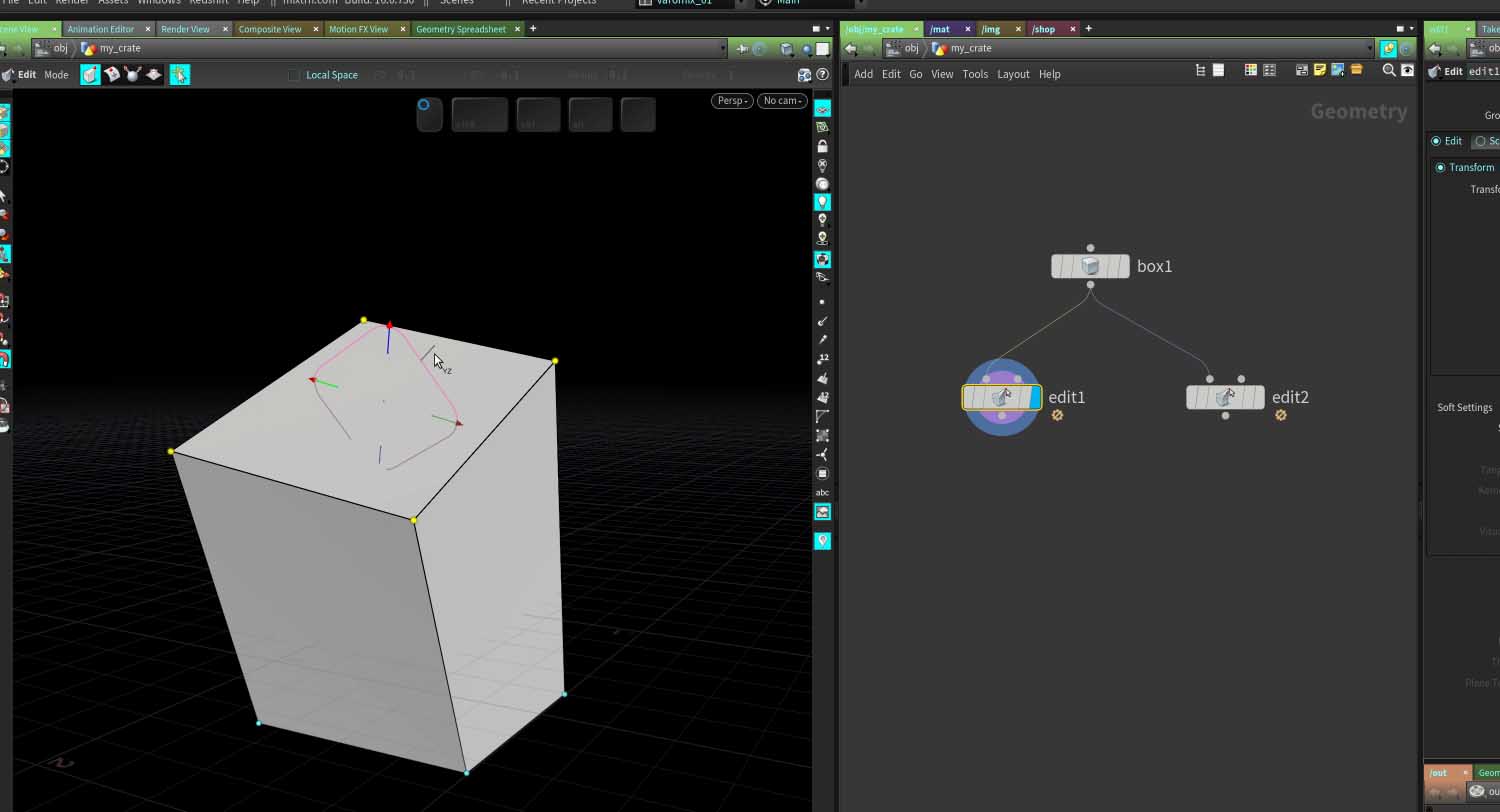The height and width of the screenshot is (812, 1500).
Task: Click the abc text display icon
Action: tap(822, 492)
